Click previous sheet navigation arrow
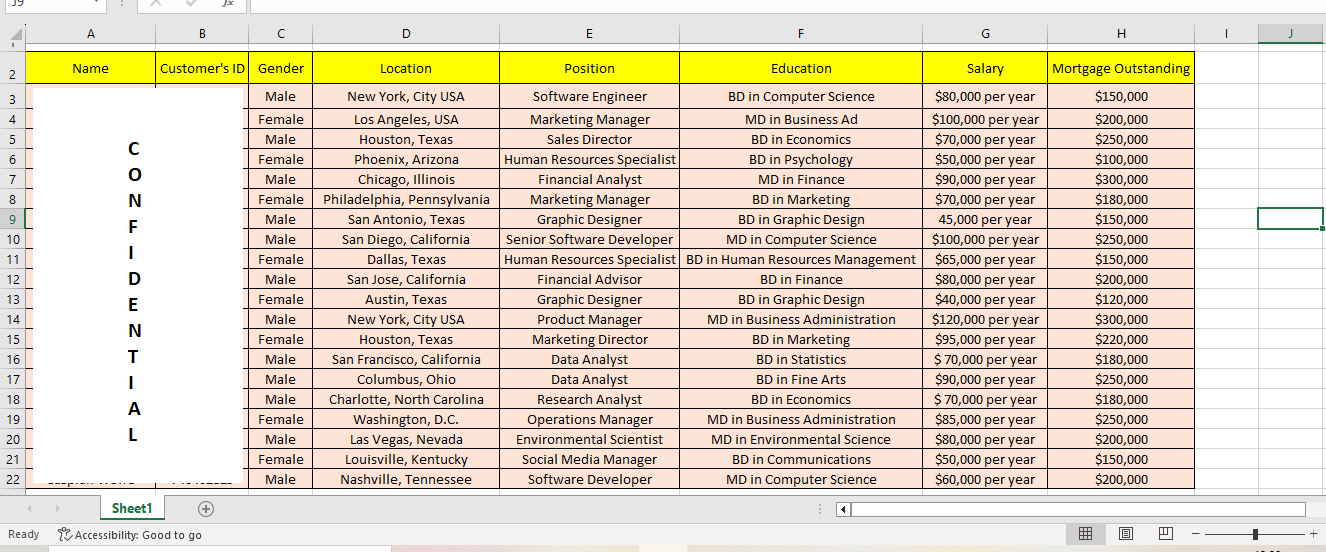Viewport: 1326px width, 552px height. click(30, 509)
